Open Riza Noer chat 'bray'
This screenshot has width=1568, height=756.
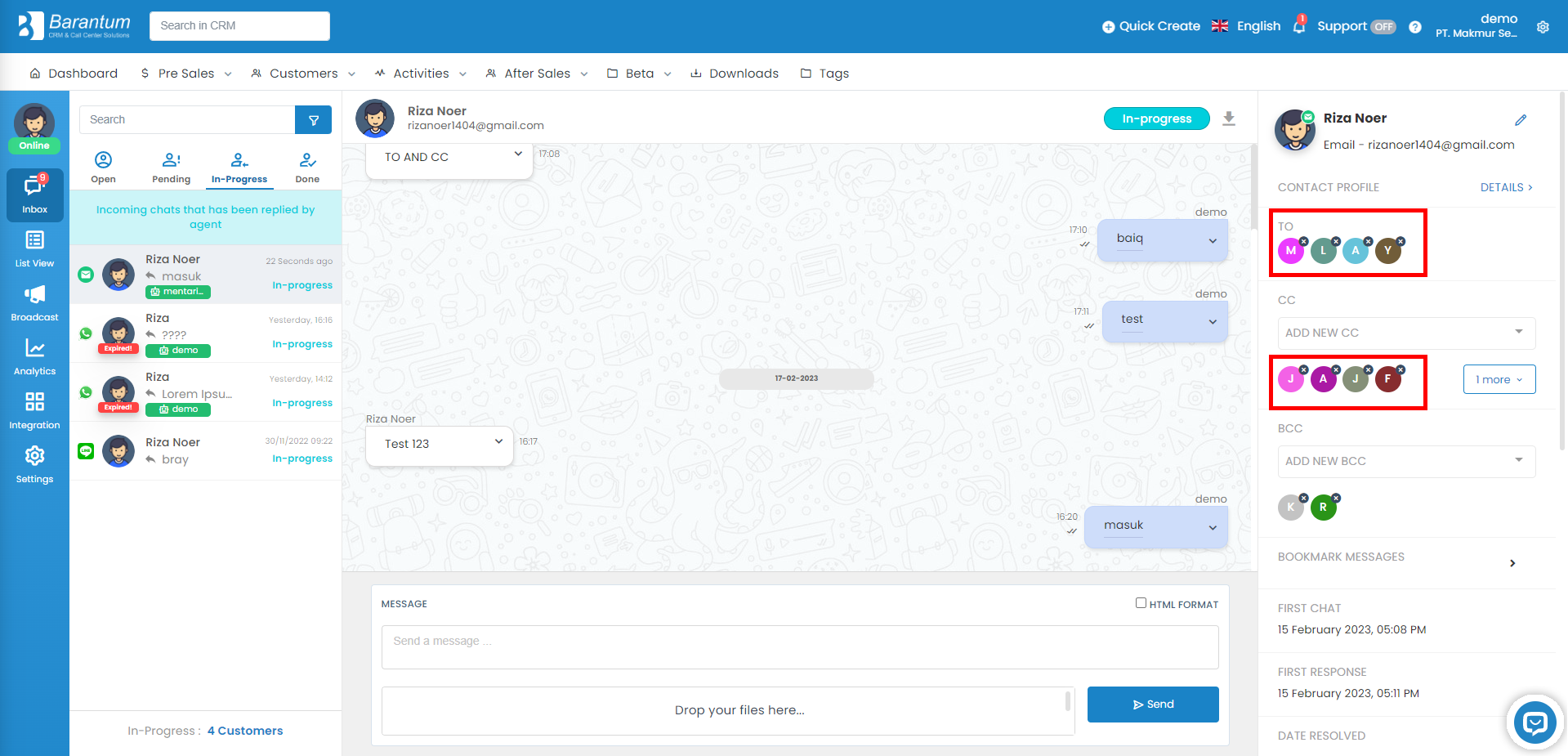pyautogui.click(x=205, y=451)
